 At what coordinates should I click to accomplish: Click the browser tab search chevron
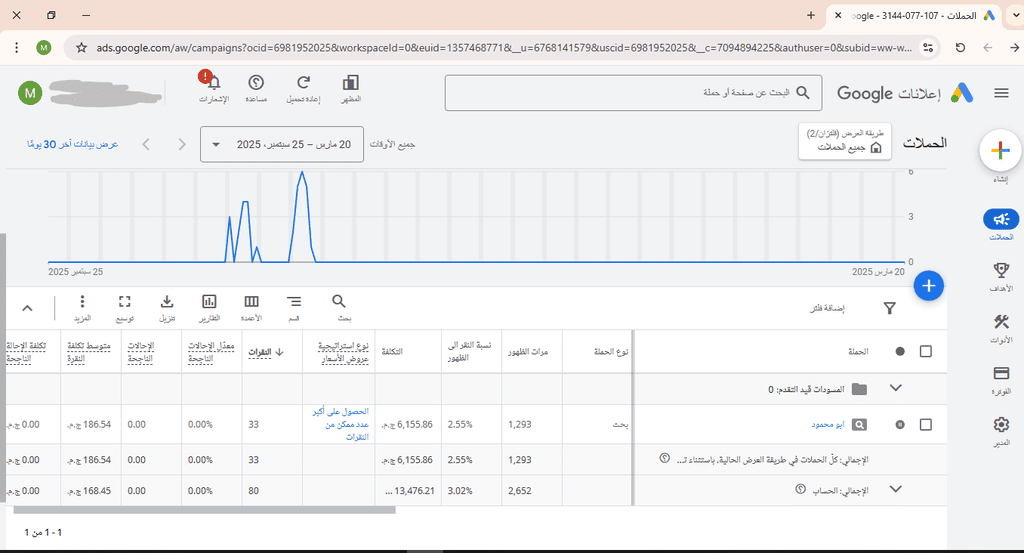click(1014, 15)
